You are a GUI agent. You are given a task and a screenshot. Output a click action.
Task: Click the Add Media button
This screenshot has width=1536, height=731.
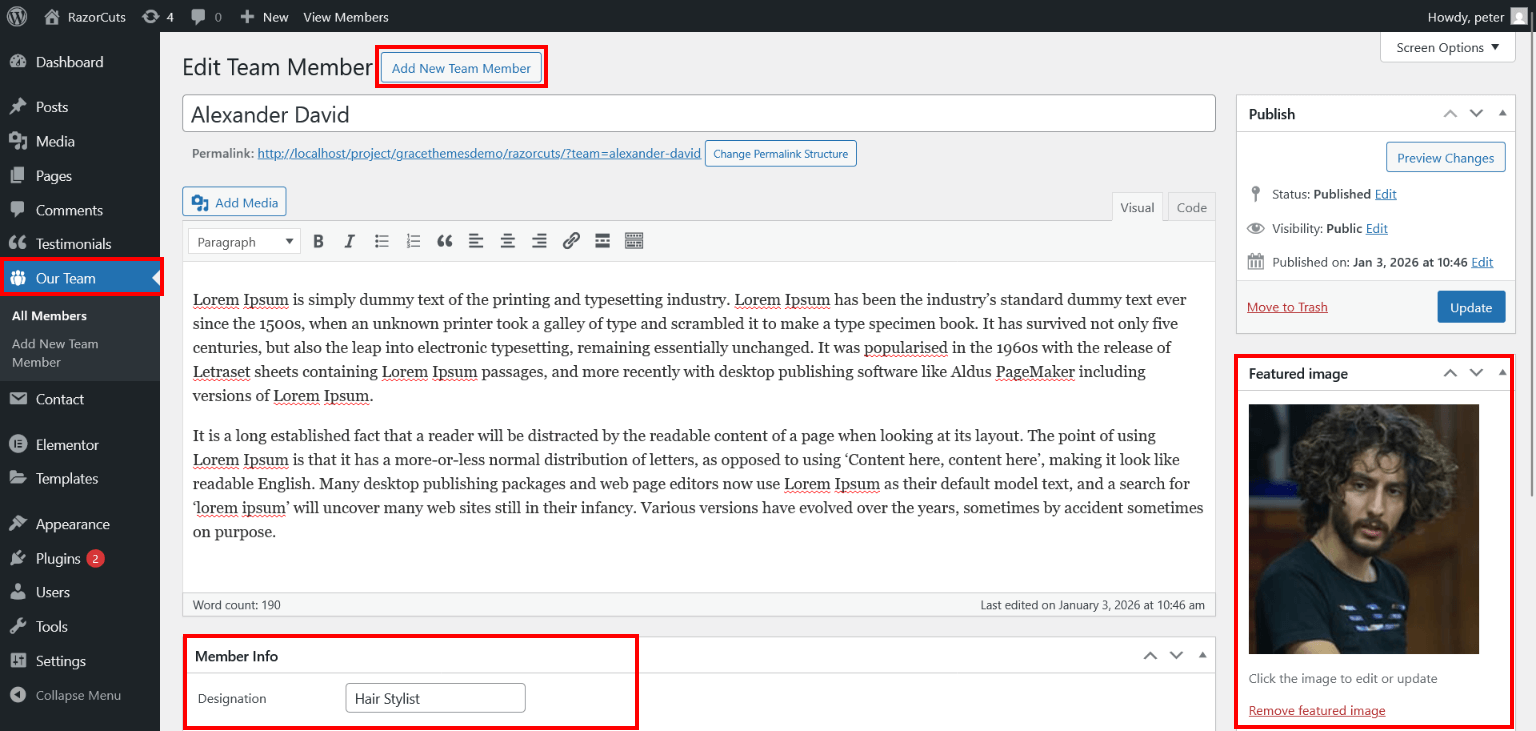pos(234,202)
